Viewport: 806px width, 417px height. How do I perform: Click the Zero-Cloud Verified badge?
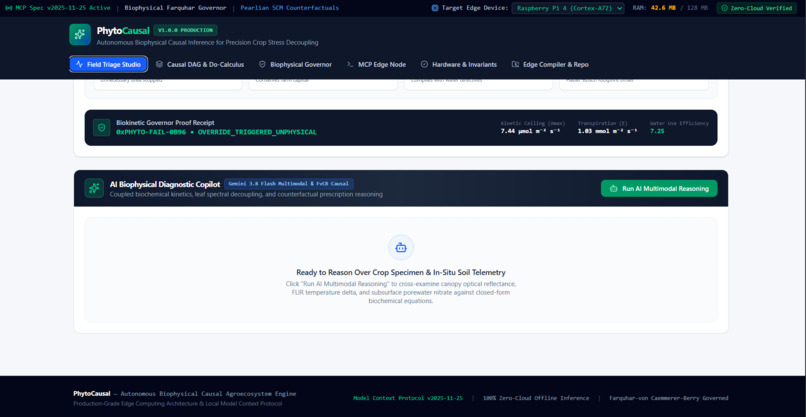tap(757, 8)
